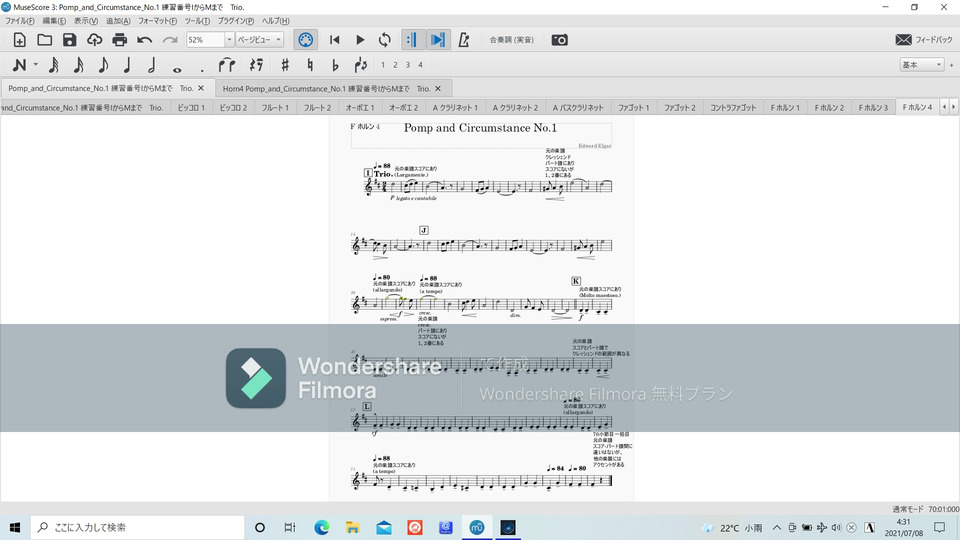This screenshot has height=540, width=960.
Task: Open the フォーマット (Format) menu
Action: tap(157, 21)
